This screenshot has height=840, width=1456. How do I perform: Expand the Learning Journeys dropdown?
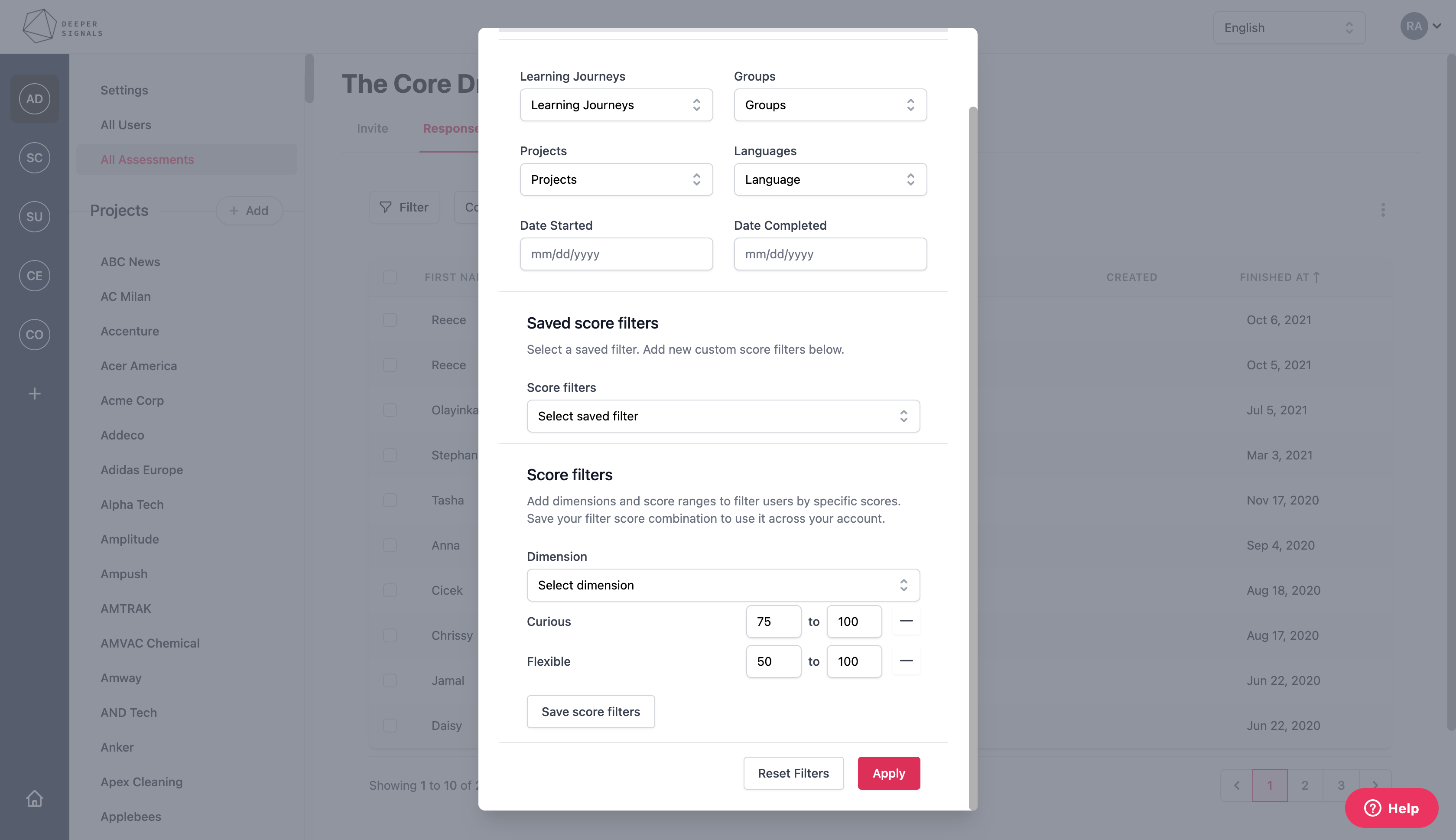click(x=616, y=105)
